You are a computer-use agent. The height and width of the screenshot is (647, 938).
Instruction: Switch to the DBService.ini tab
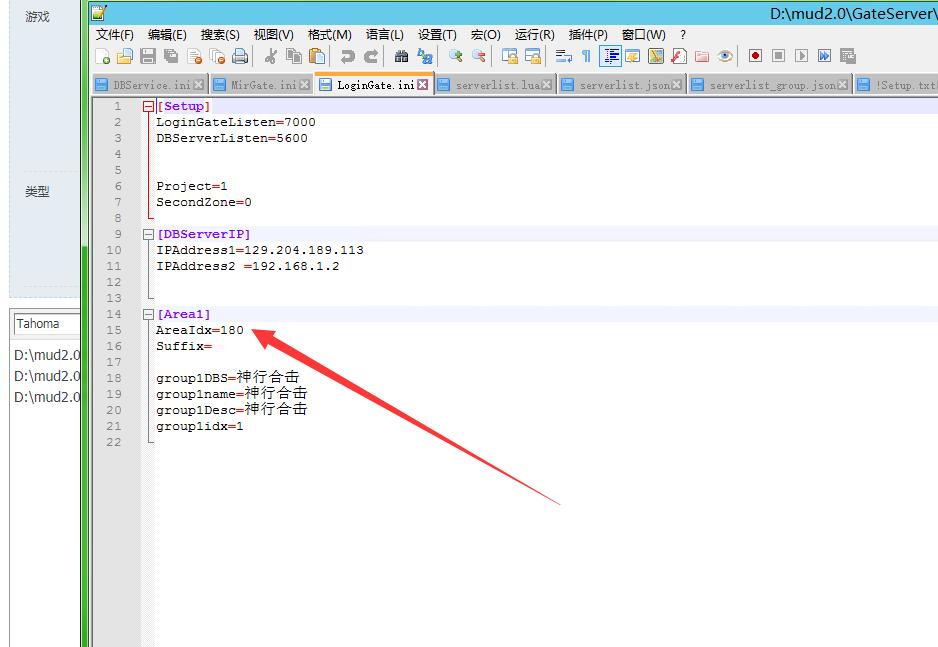pos(150,86)
